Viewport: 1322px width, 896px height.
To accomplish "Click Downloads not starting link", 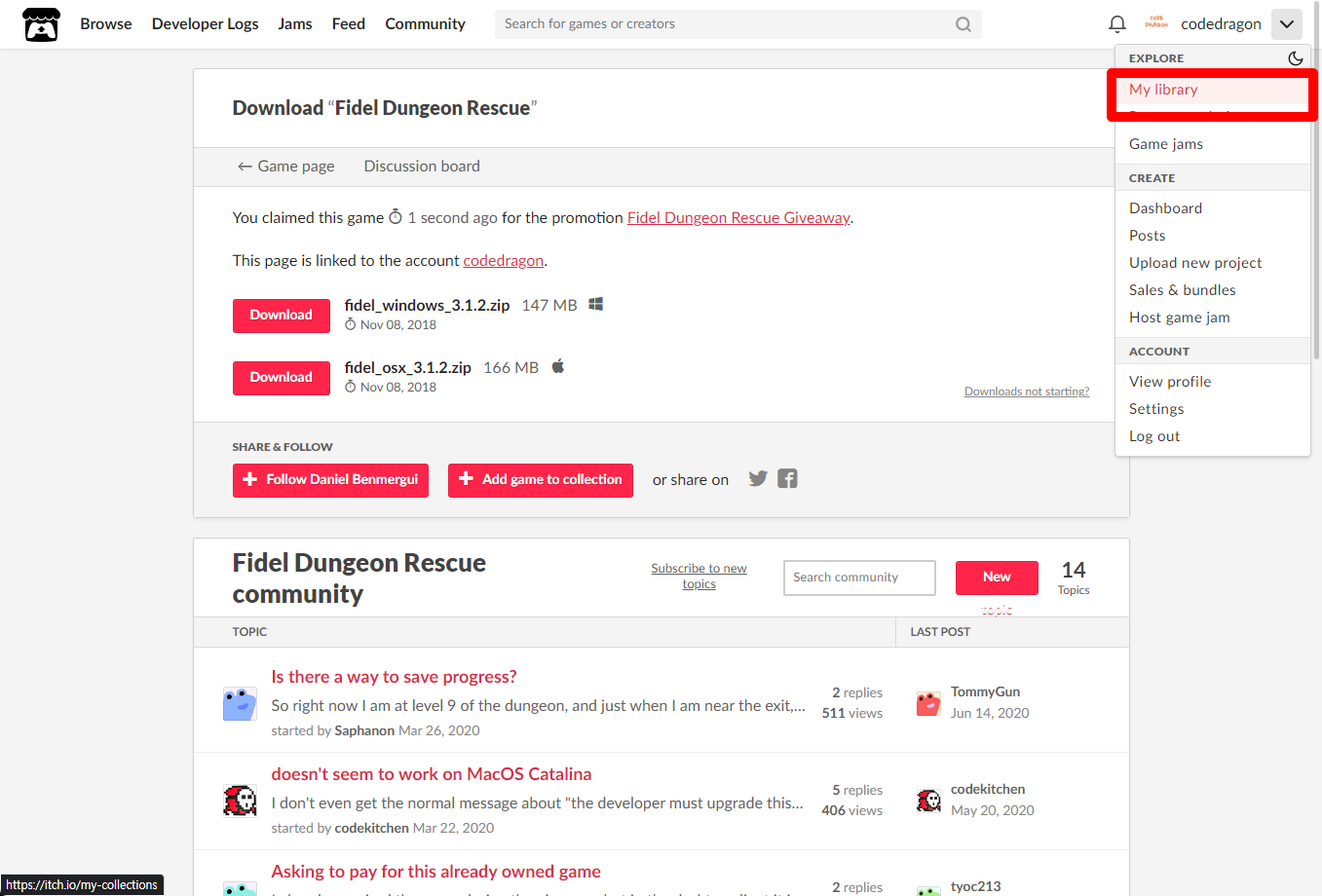I will [x=1027, y=392].
